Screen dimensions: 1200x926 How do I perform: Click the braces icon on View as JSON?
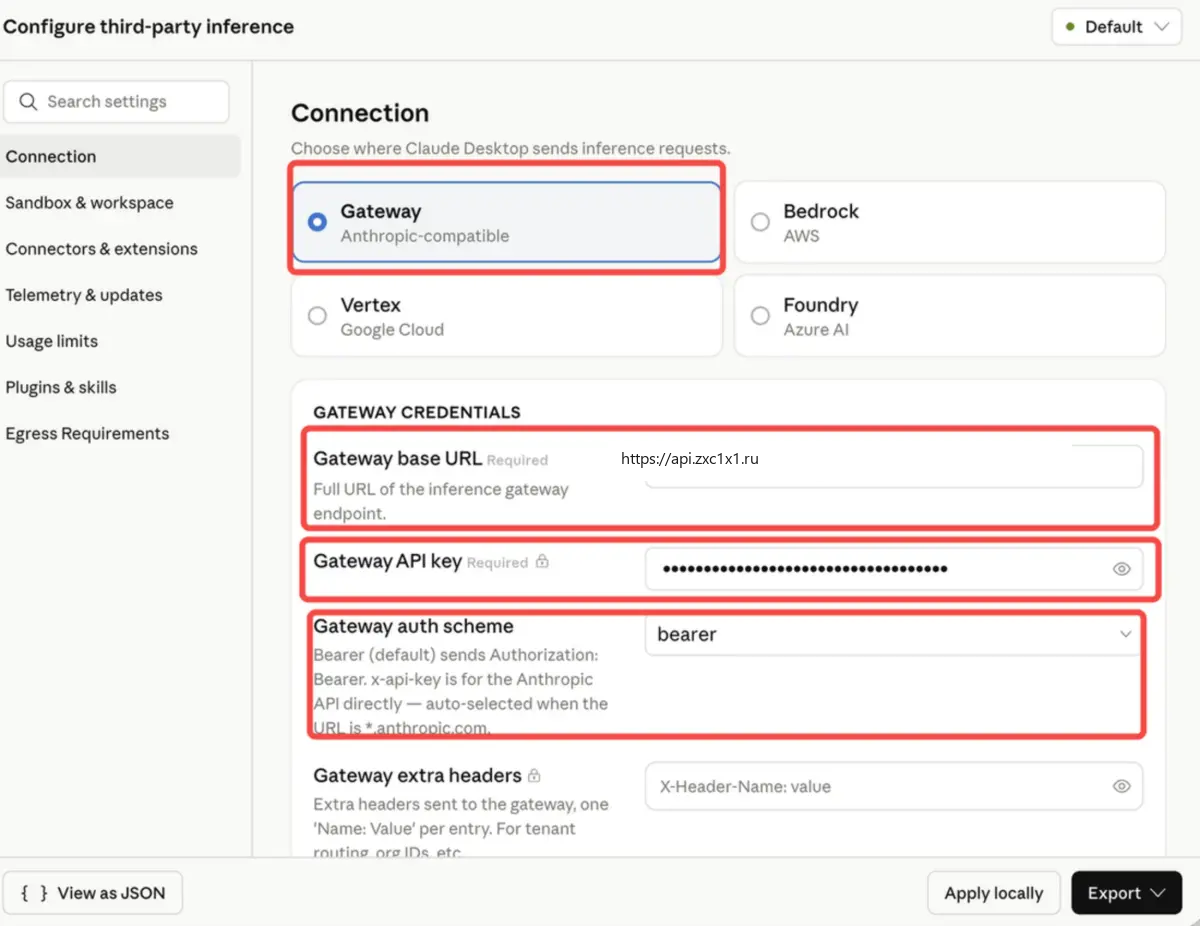(x=34, y=893)
